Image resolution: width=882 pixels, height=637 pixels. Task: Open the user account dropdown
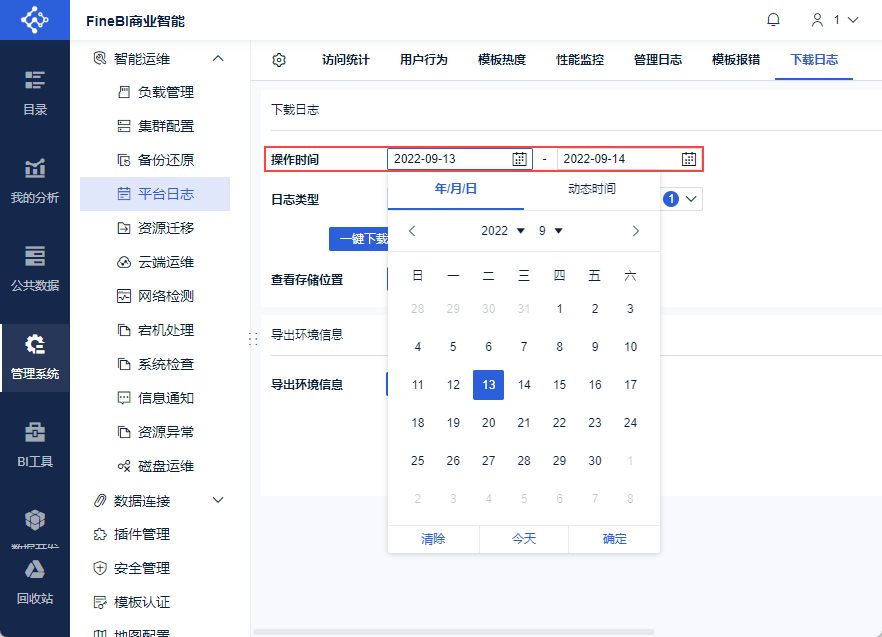click(x=836, y=20)
